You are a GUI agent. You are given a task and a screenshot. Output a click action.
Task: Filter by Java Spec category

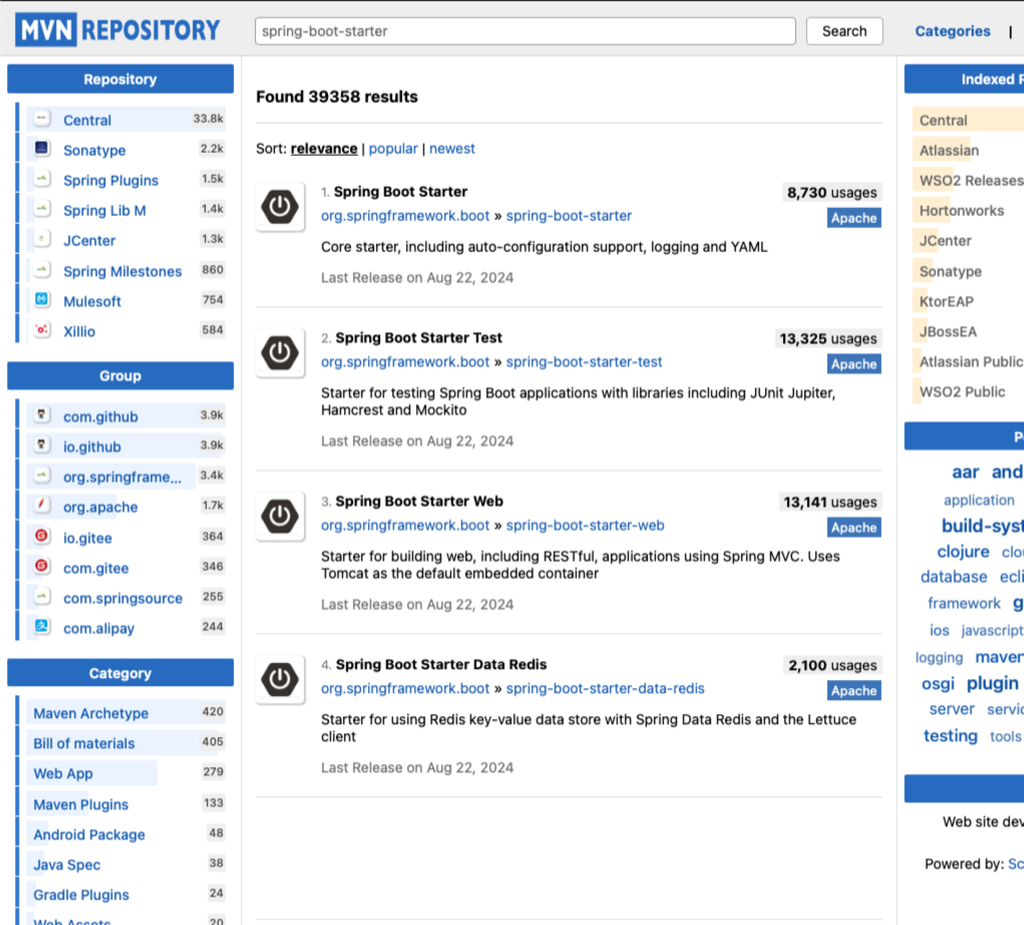pos(67,865)
